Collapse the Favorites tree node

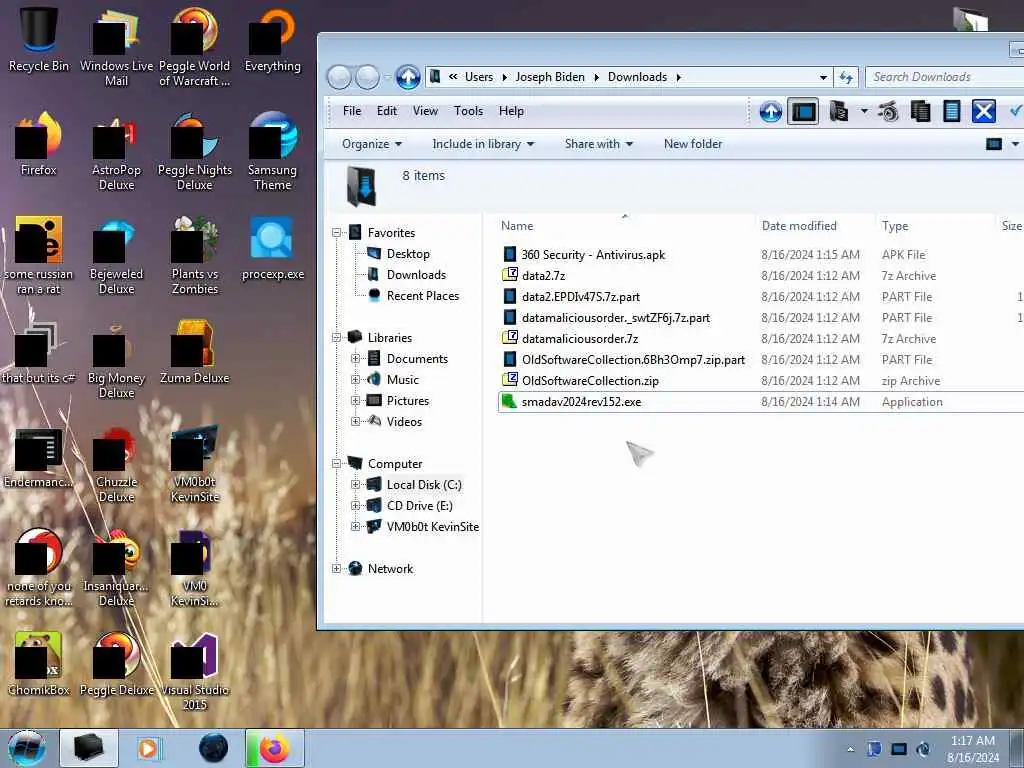click(x=336, y=232)
